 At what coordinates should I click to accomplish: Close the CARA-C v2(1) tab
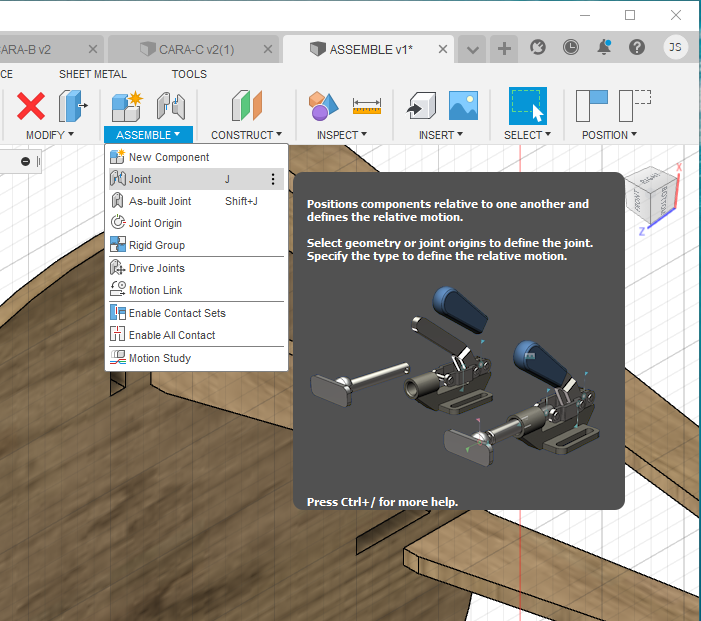268,49
